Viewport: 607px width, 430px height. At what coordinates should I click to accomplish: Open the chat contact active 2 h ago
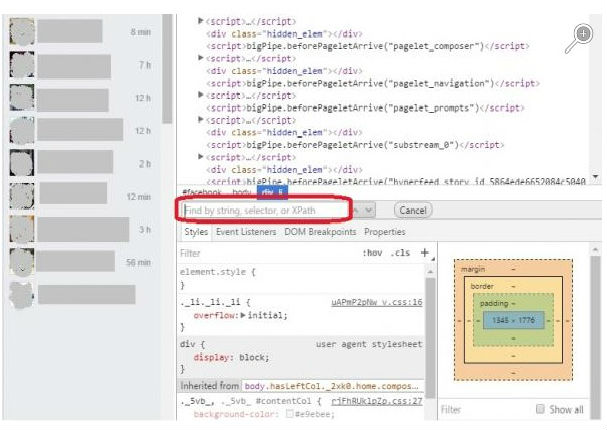80,163
